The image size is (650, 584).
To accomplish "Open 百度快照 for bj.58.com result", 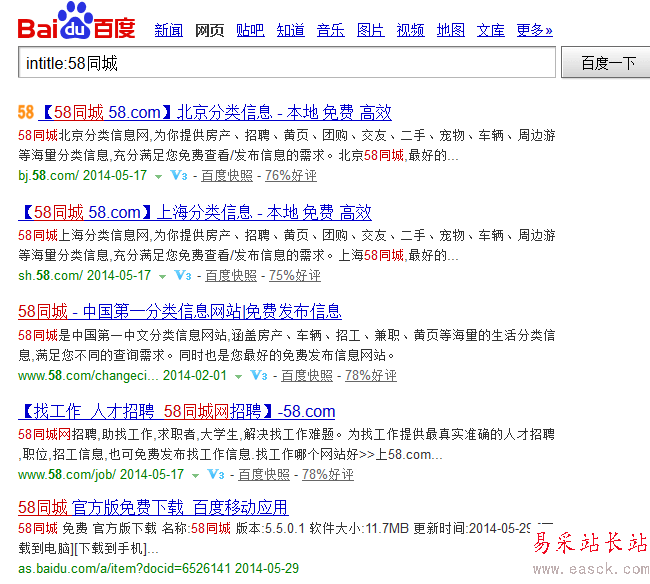I will click(x=227, y=176).
